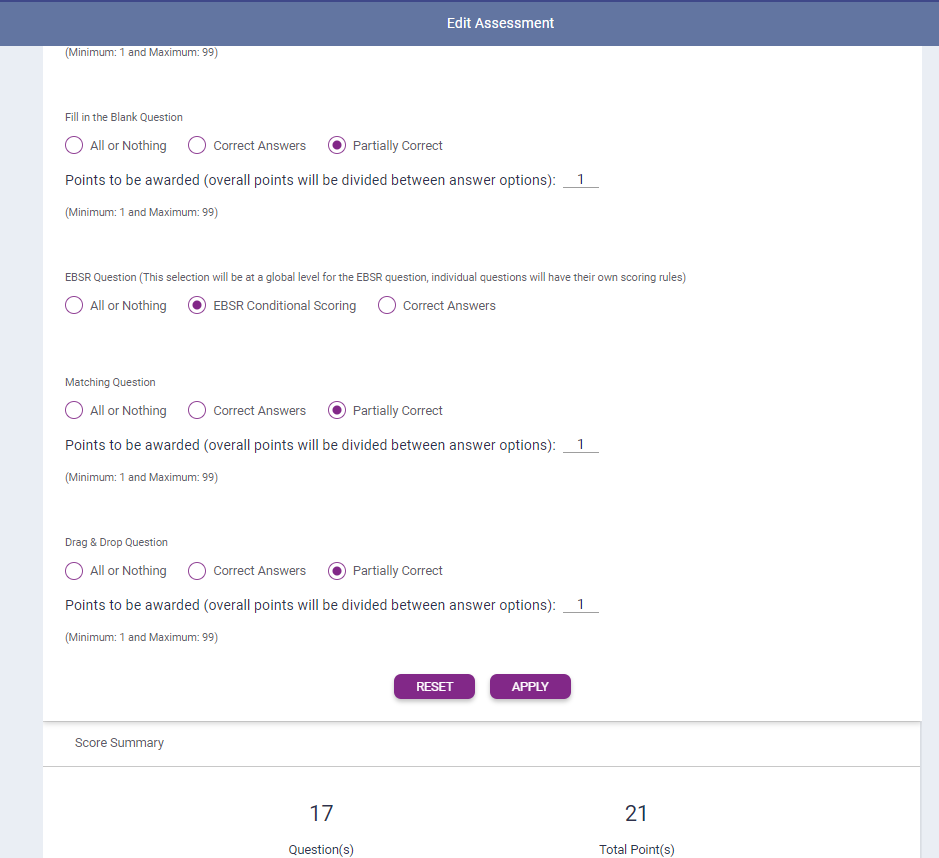Image resolution: width=939 pixels, height=858 pixels.
Task: Click the Total Point(s) value 21
Action: (636, 813)
